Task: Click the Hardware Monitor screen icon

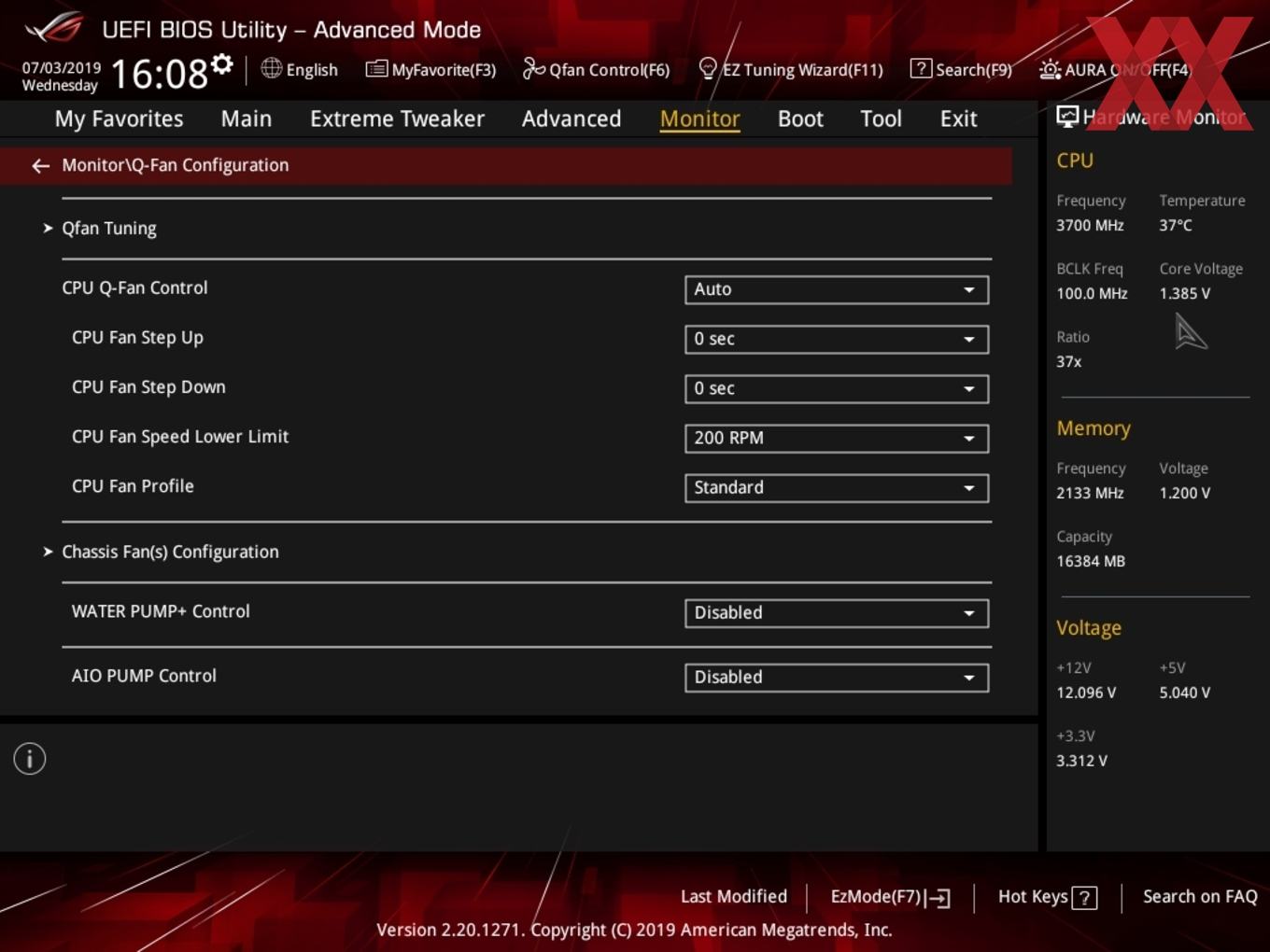Action: tap(1067, 116)
